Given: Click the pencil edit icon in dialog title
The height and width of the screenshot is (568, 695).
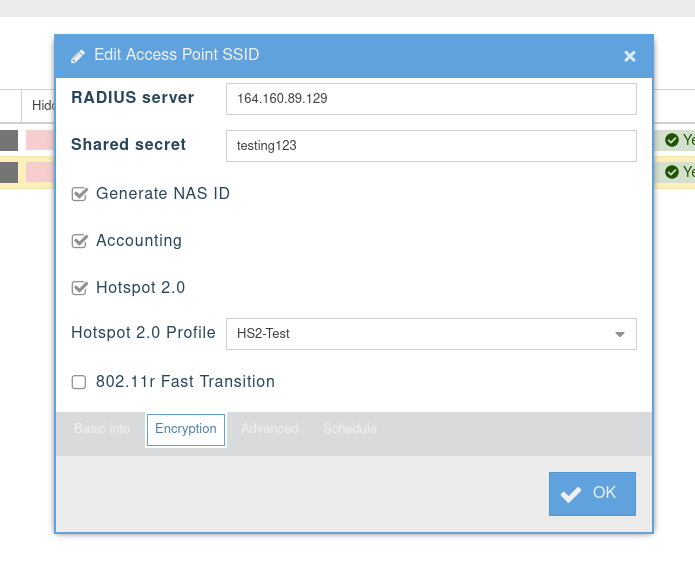Looking at the screenshot, I should pyautogui.click(x=78, y=56).
